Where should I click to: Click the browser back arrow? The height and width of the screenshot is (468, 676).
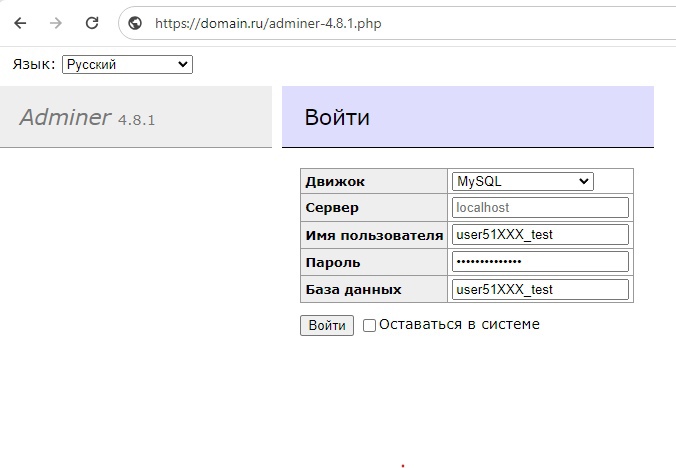(x=21, y=23)
